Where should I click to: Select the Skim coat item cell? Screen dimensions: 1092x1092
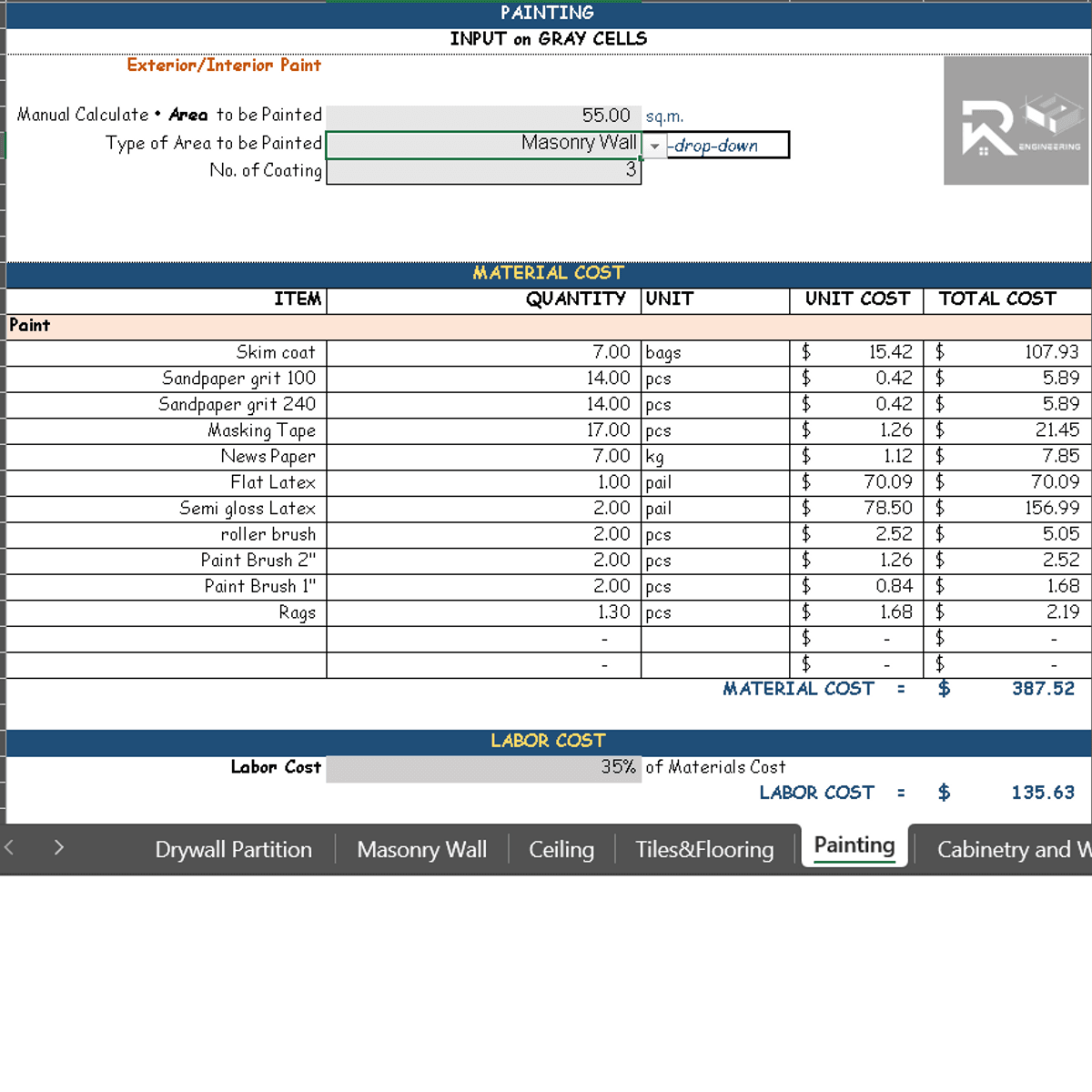point(167,353)
